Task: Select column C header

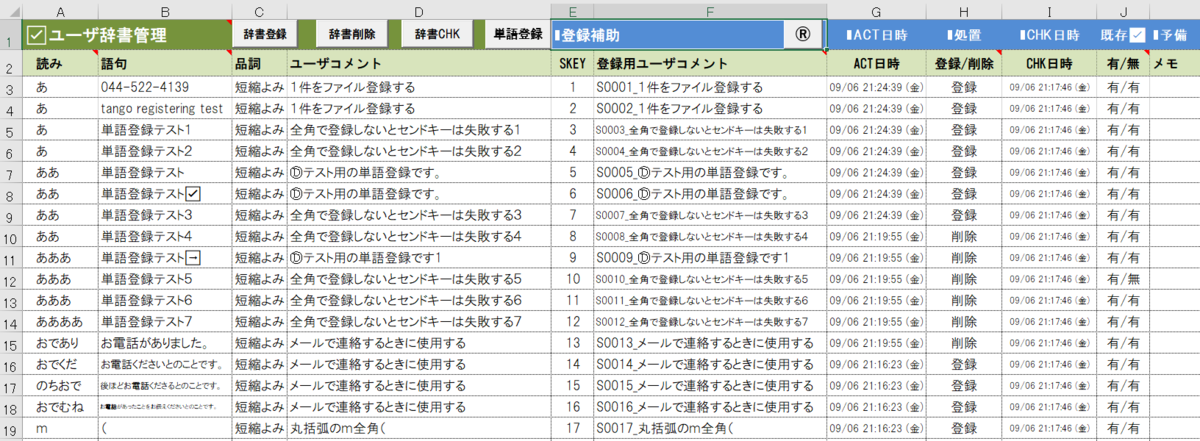Action: pyautogui.click(x=258, y=10)
